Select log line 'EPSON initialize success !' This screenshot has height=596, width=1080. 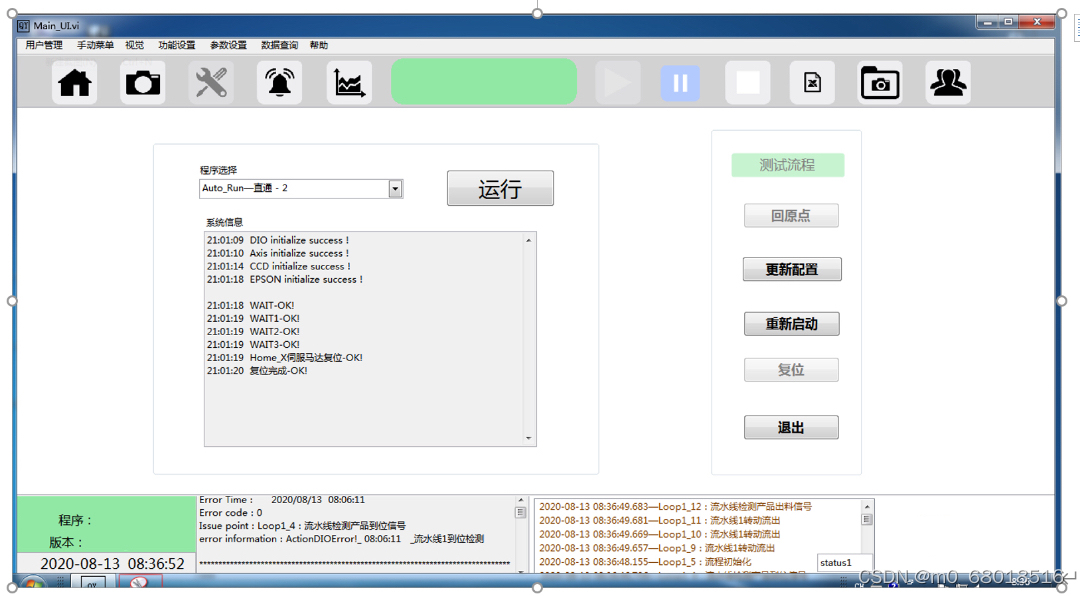coord(284,280)
